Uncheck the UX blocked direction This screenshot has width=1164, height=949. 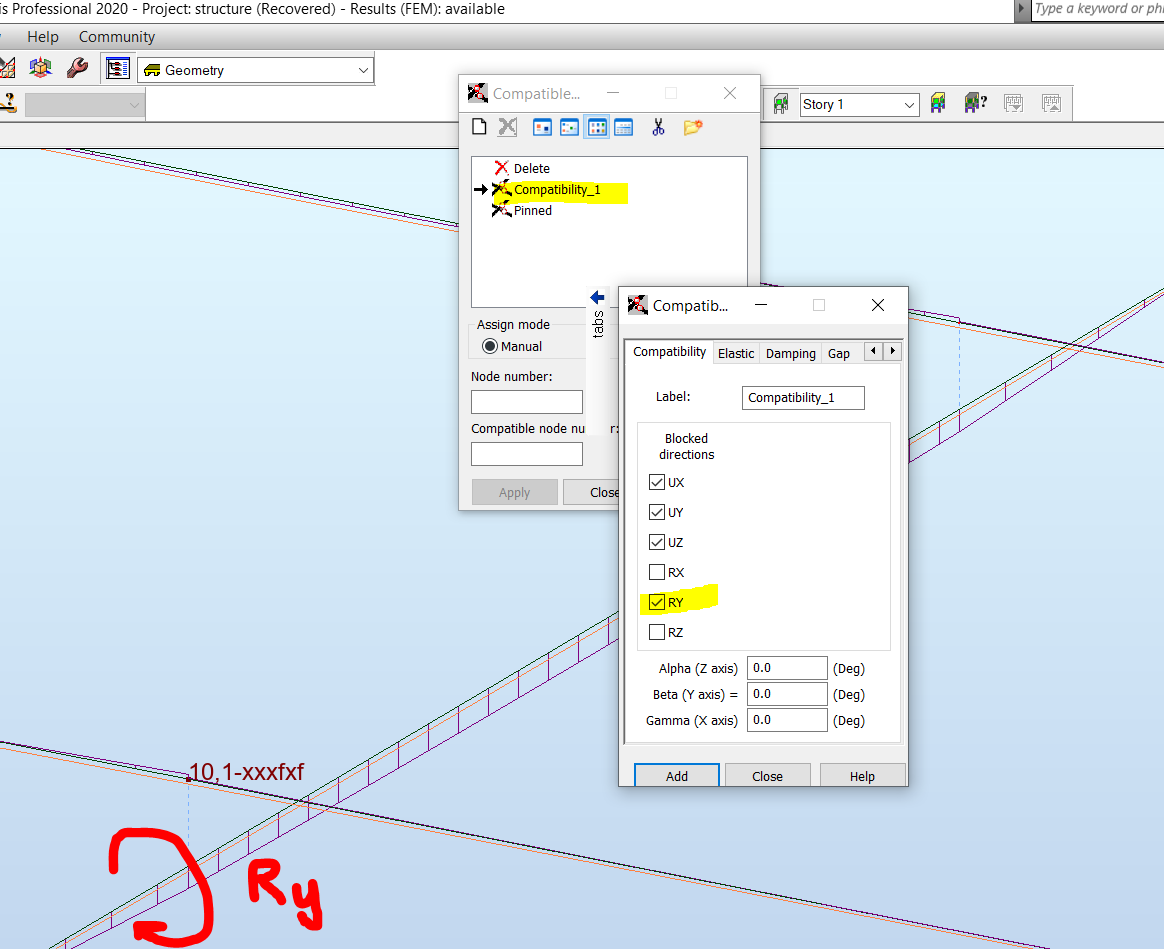656,482
